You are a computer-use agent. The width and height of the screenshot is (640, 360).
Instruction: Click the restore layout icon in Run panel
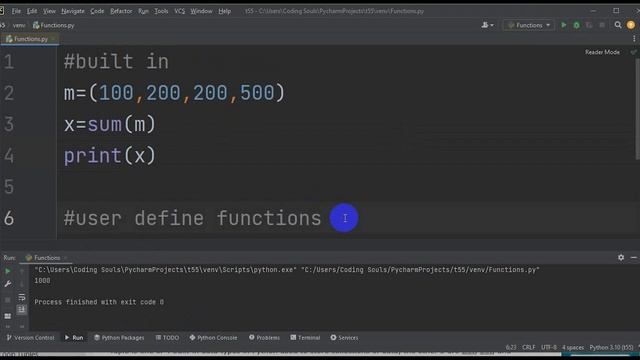click(8, 316)
